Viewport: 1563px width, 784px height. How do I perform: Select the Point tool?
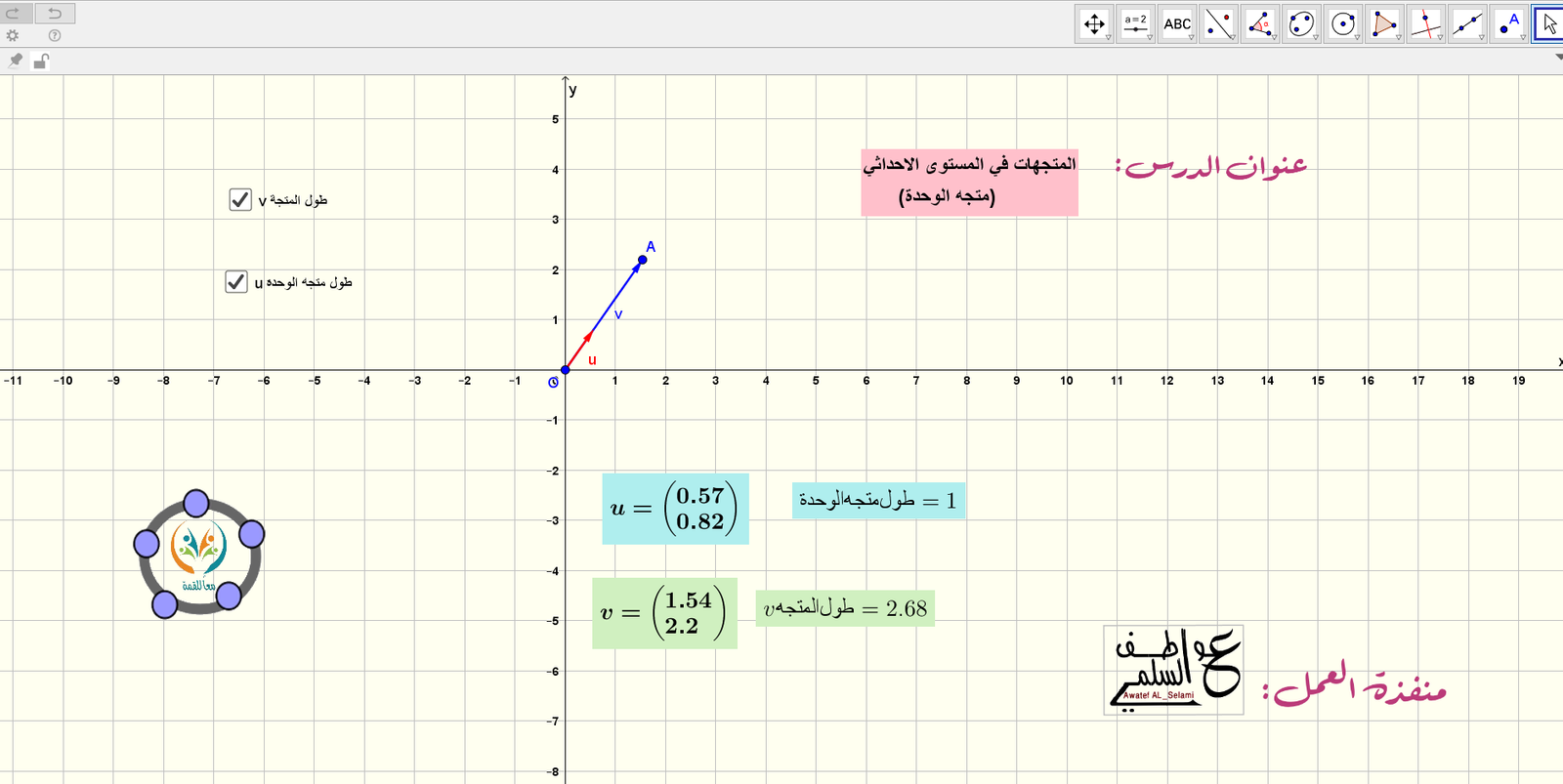click(1509, 23)
